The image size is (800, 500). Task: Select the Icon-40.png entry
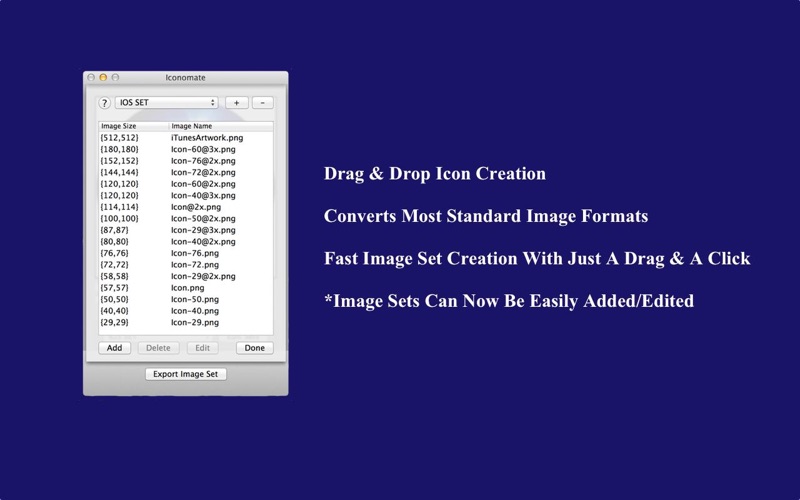click(195, 311)
